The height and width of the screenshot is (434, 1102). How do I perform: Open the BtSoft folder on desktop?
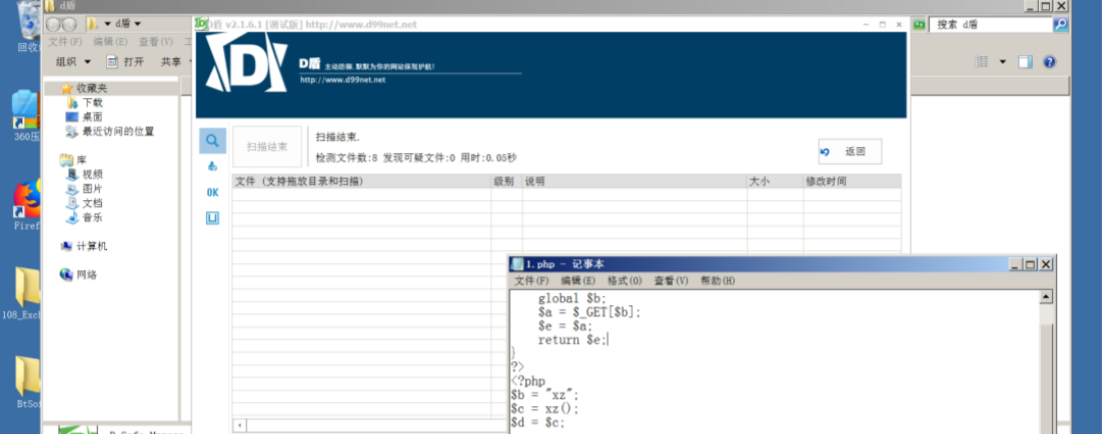(28, 383)
